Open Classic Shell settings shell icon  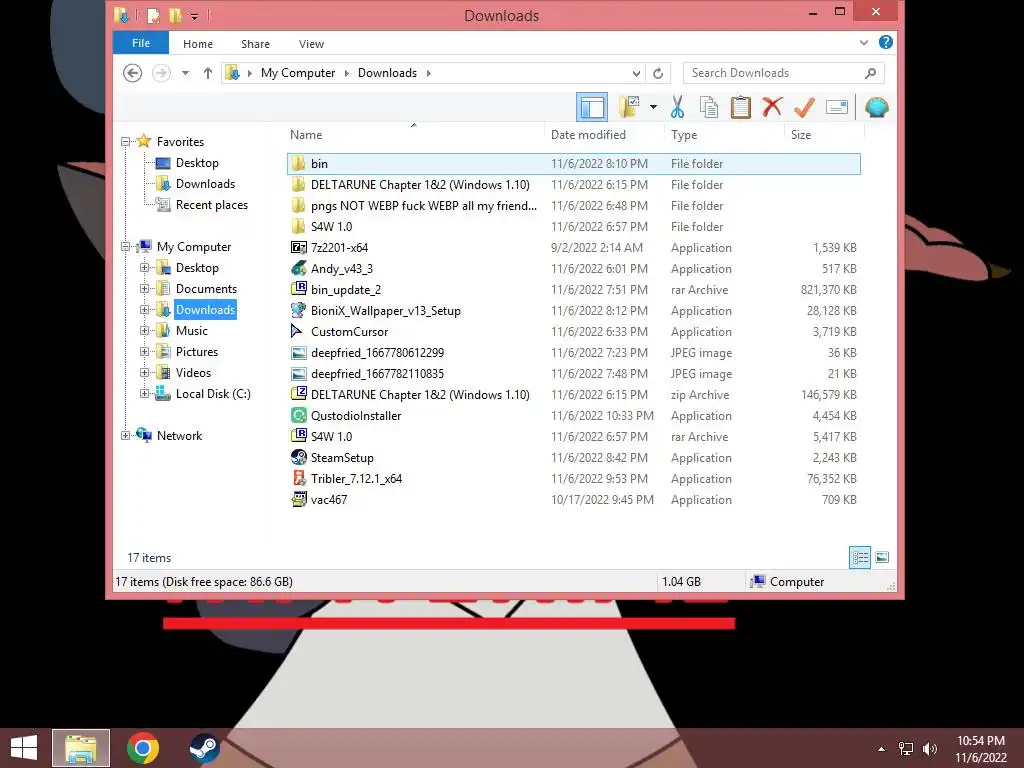tap(876, 107)
